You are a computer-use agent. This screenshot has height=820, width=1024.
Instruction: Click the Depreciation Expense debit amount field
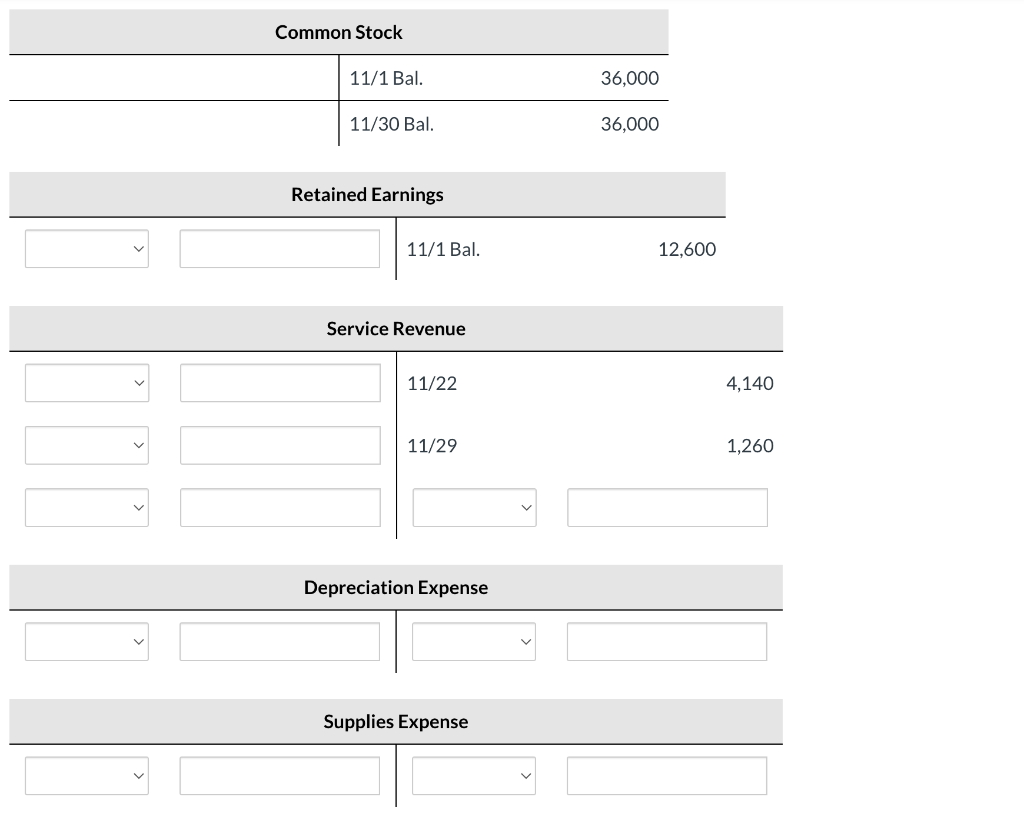pyautogui.click(x=279, y=641)
